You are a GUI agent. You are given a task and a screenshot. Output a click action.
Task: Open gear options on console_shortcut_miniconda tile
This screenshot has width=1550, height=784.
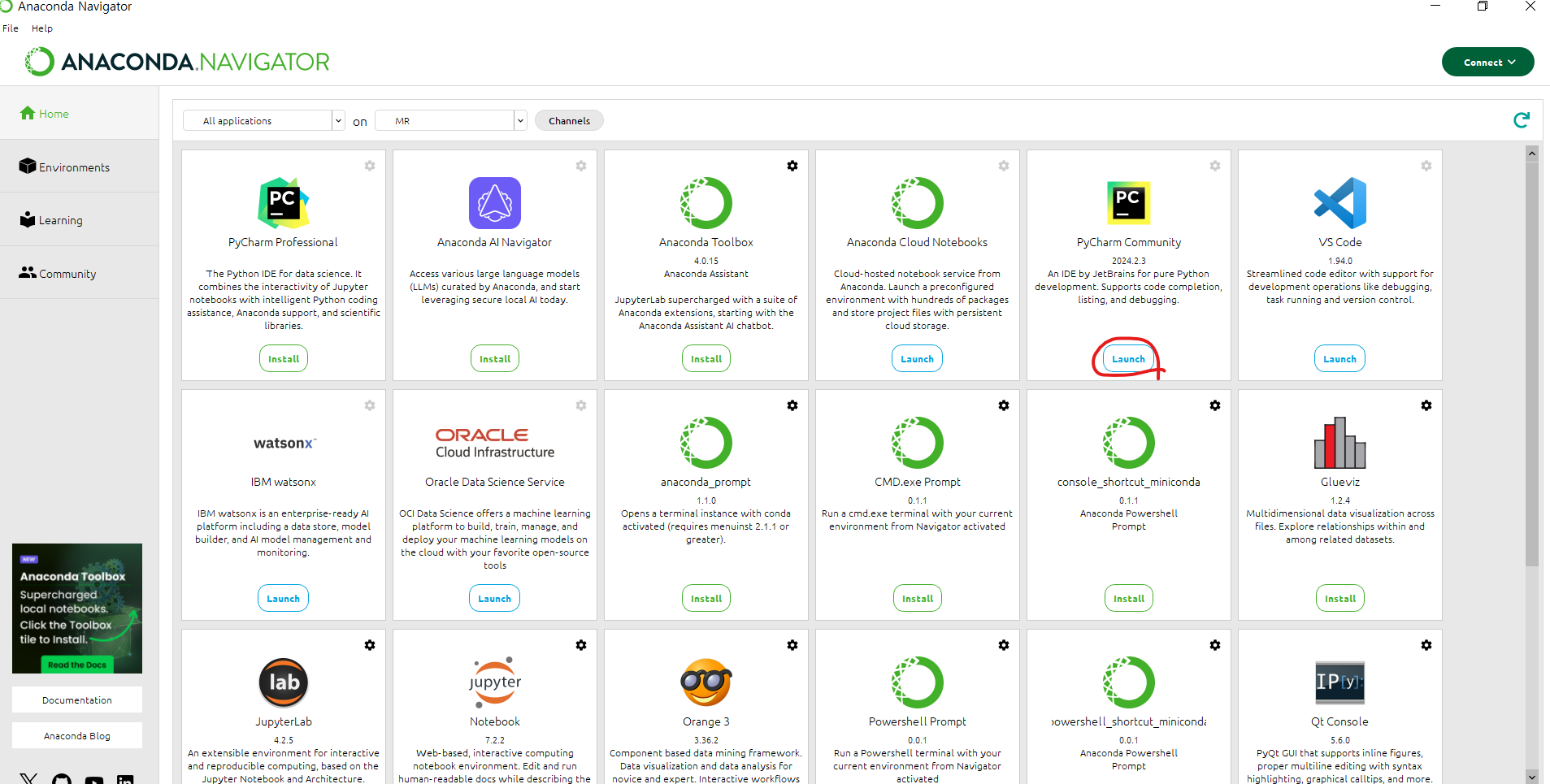tap(1214, 405)
